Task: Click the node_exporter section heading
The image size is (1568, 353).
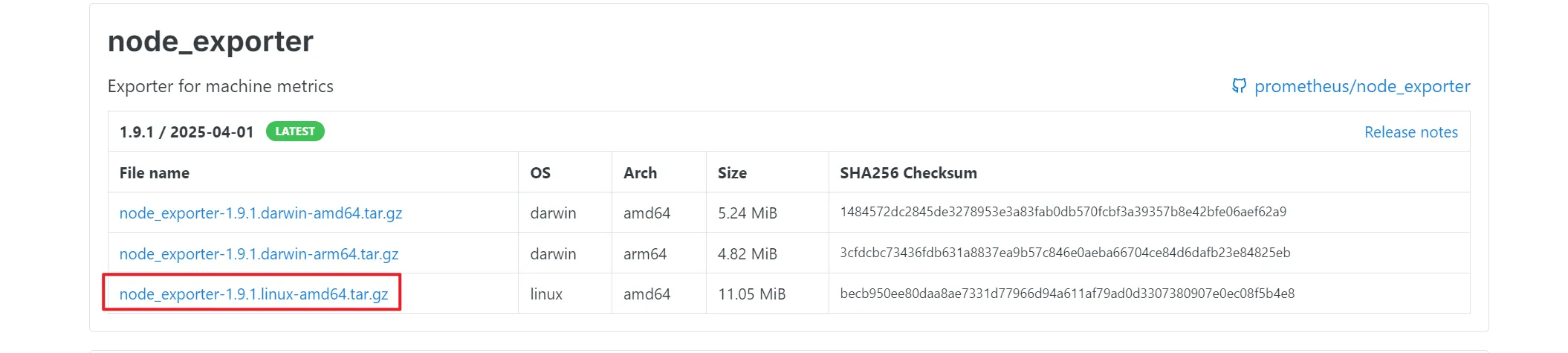Action: (210, 42)
